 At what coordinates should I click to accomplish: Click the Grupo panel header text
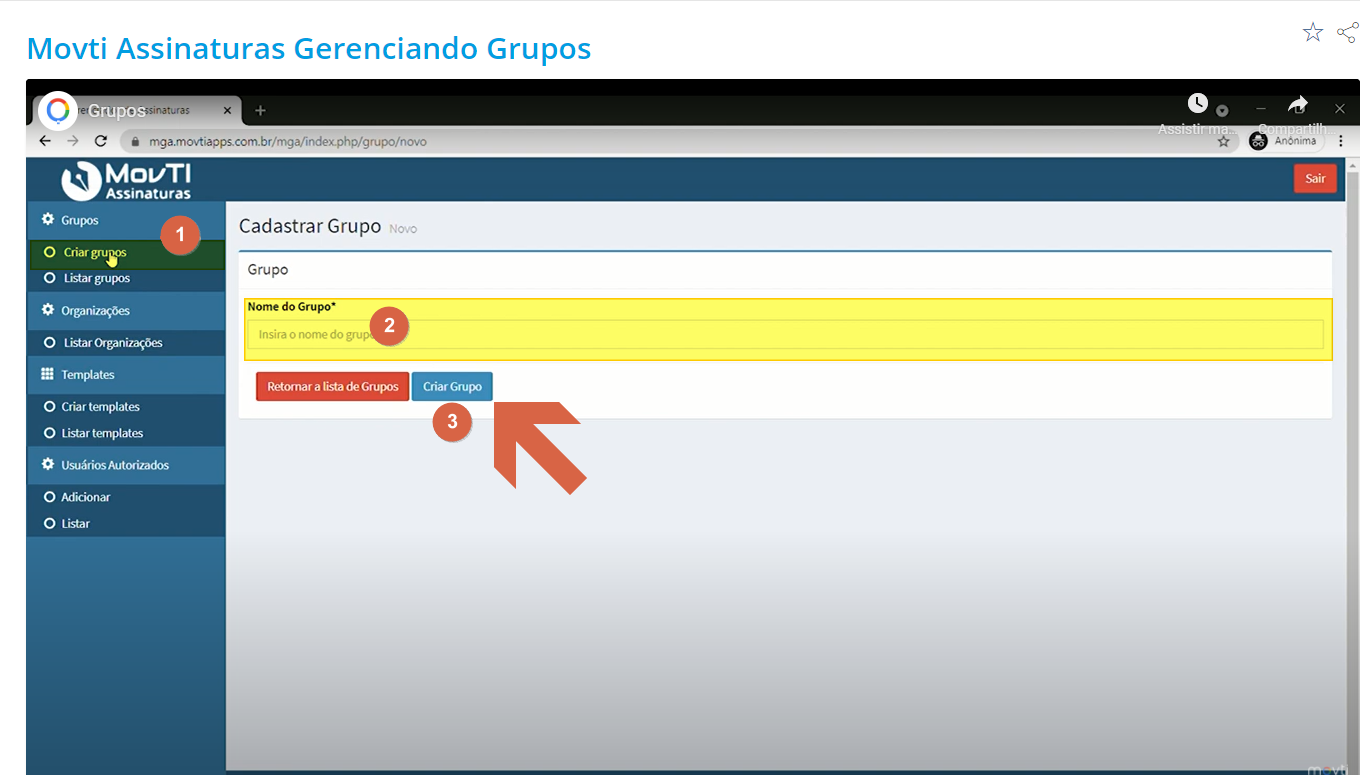coord(268,270)
